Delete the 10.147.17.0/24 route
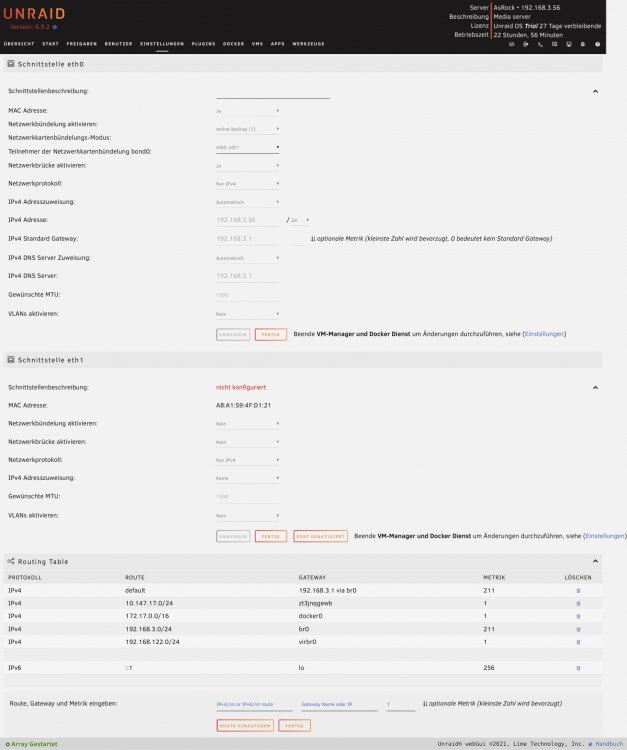This screenshot has width=627, height=750. pos(578,604)
